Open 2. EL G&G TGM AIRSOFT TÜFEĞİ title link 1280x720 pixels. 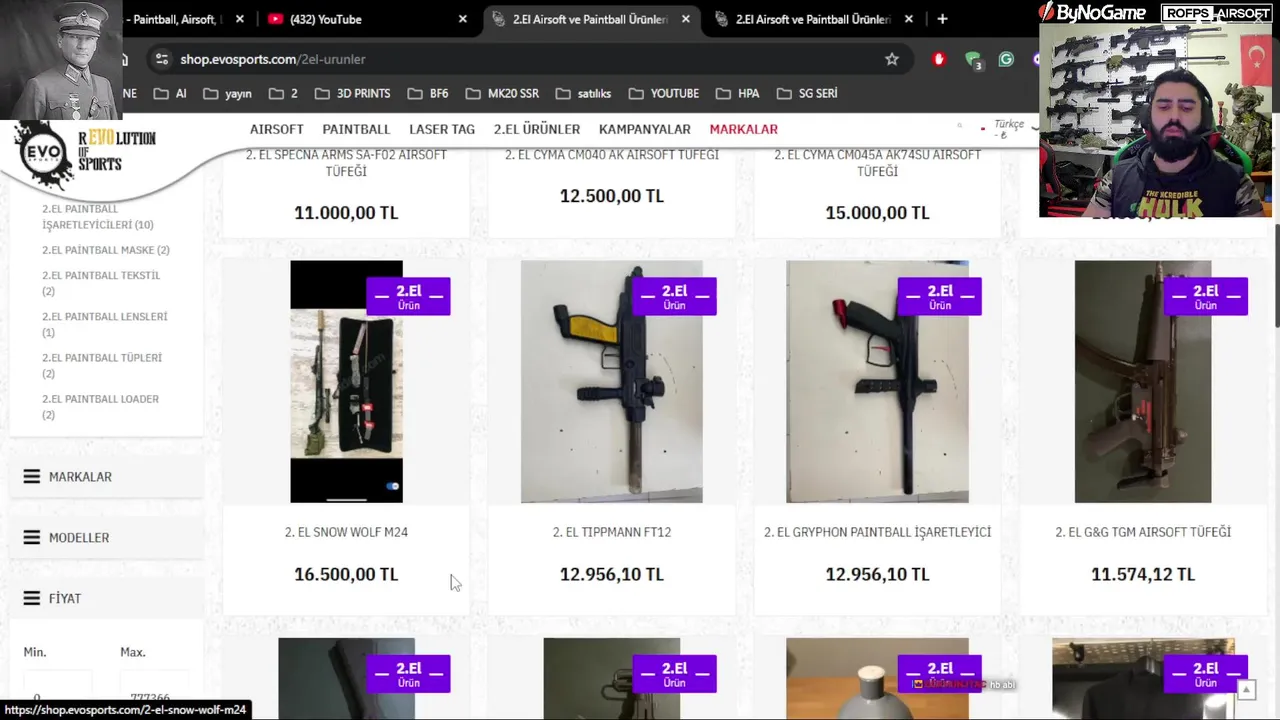(x=1143, y=532)
